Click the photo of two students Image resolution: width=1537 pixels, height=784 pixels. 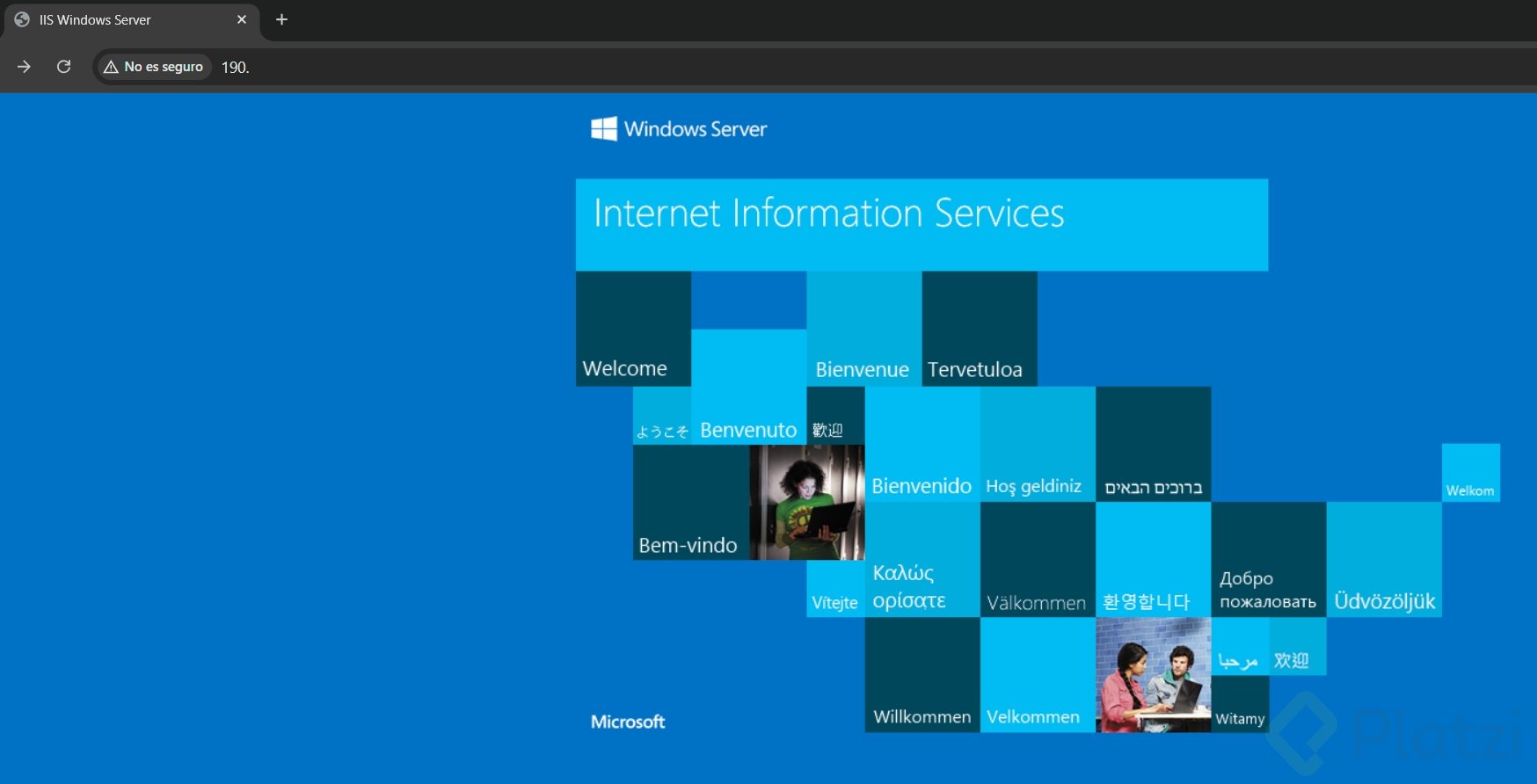1154,675
